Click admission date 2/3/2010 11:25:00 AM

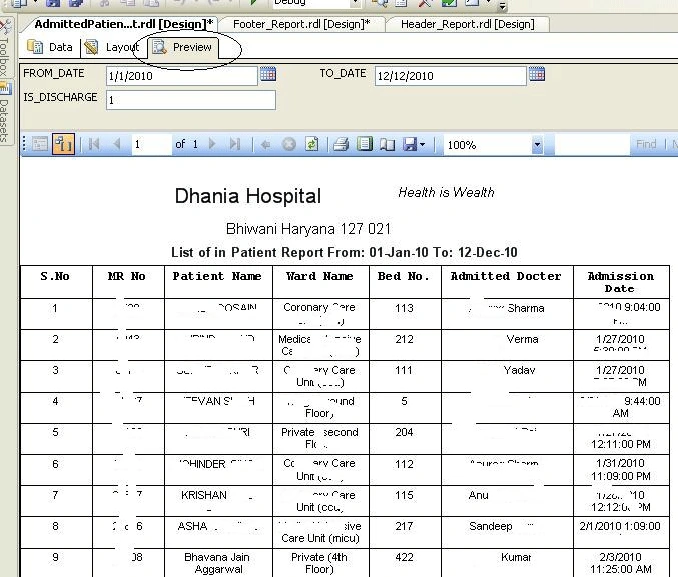[621, 563]
